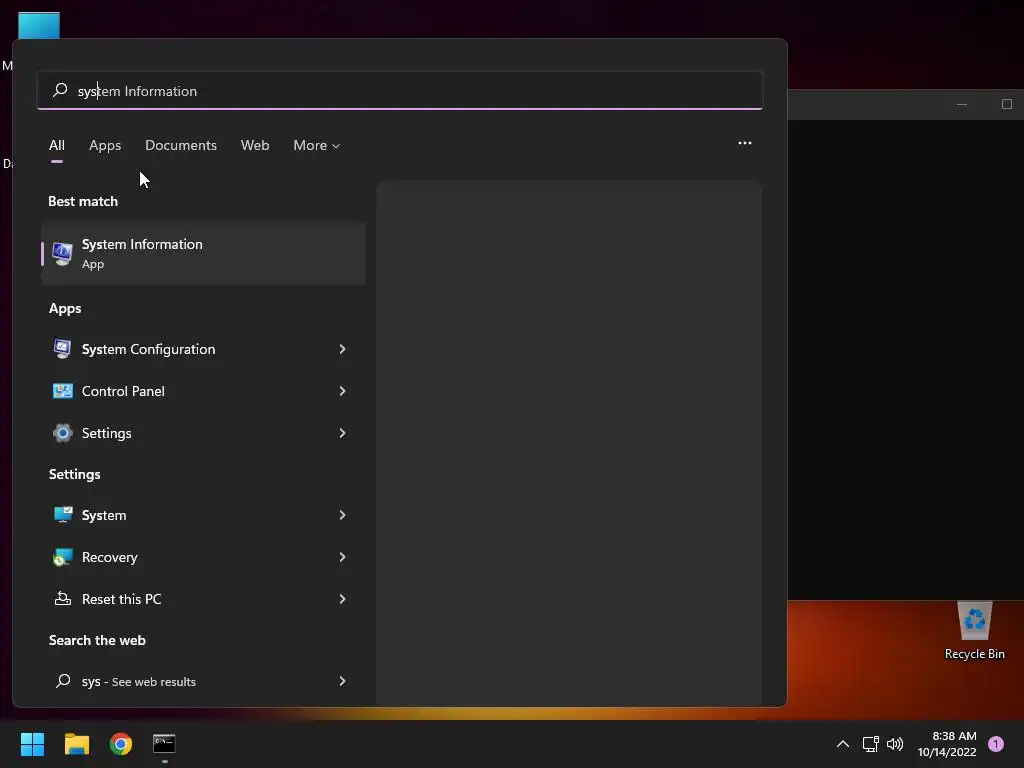Click the search magnifier icon in search box

click(60, 90)
